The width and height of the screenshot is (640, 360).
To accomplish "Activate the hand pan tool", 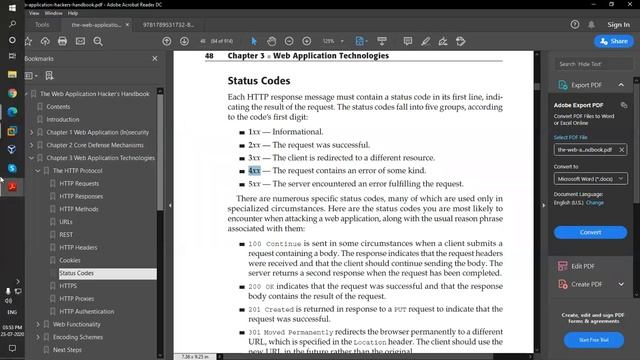I will (271, 41).
